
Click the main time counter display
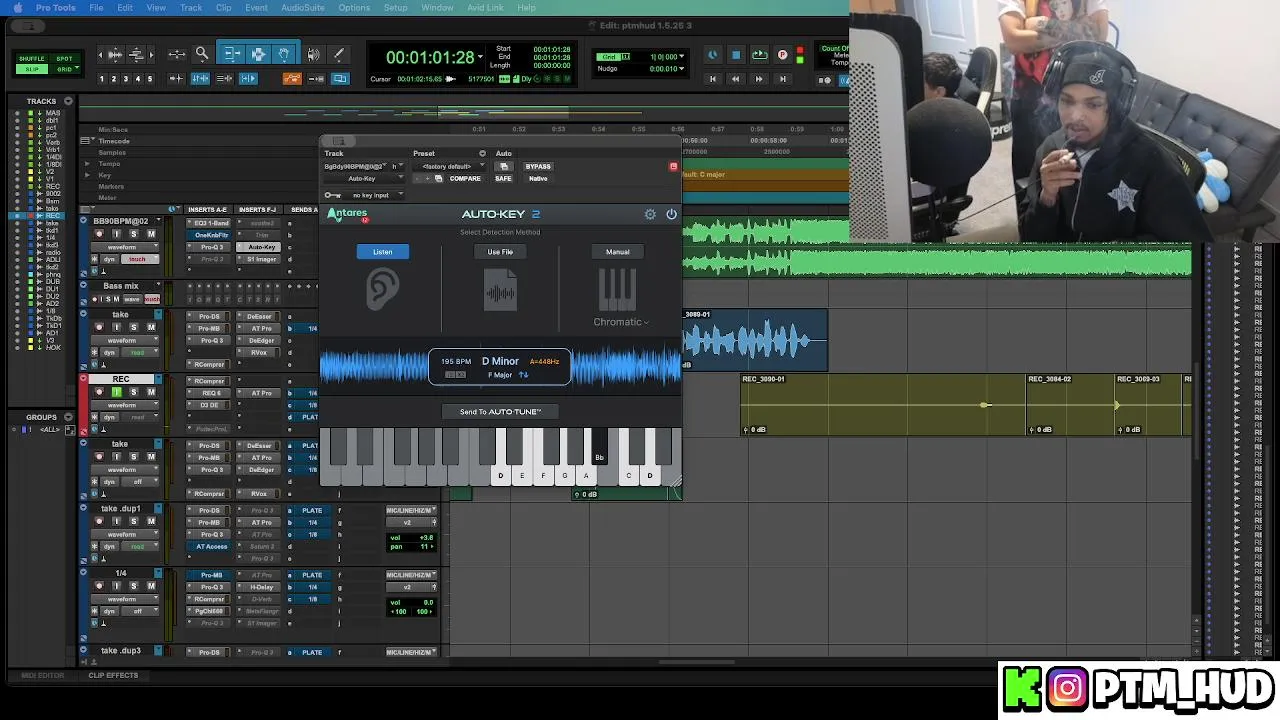[430, 58]
